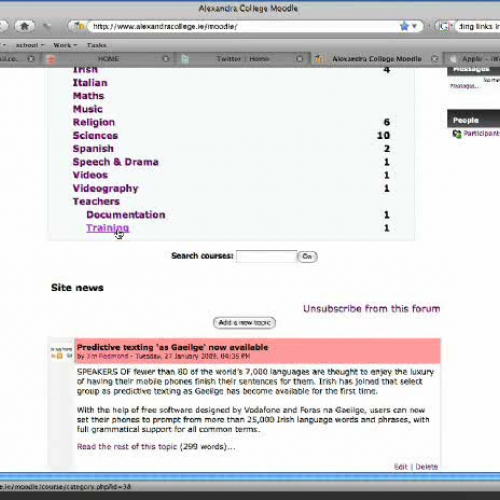This screenshot has height=500, width=500.
Task: Open the Speech & Drama category
Action: click(x=116, y=162)
